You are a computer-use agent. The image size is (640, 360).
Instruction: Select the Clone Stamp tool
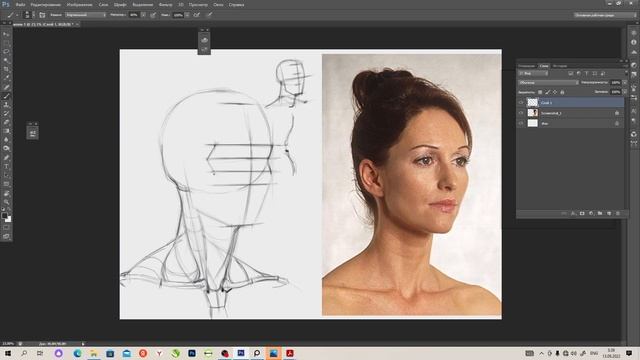[x=6, y=104]
